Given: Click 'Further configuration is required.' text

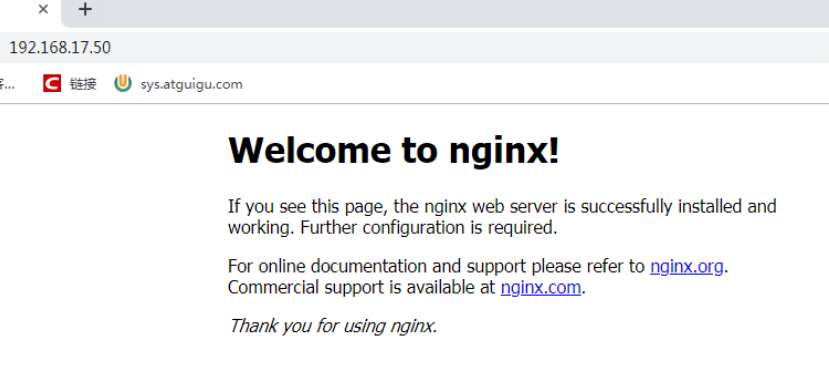Looking at the screenshot, I should point(429,228).
